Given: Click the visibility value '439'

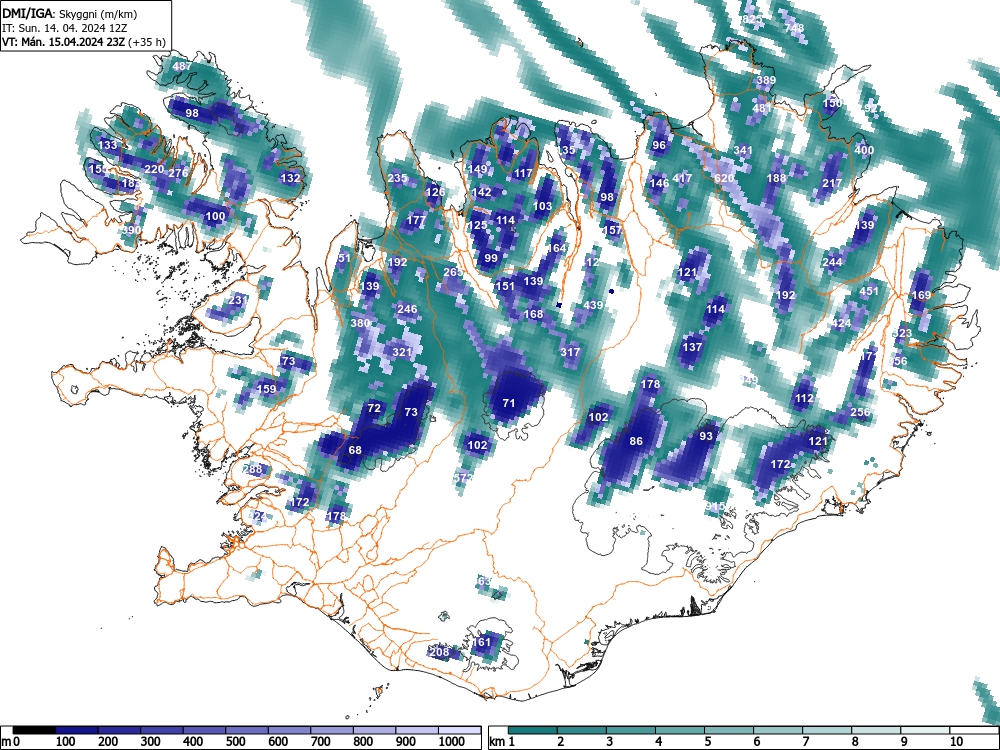Looking at the screenshot, I should 593,305.
